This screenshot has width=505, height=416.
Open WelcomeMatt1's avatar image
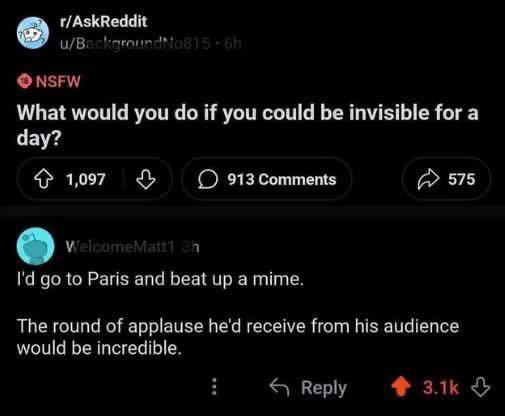click(35, 246)
